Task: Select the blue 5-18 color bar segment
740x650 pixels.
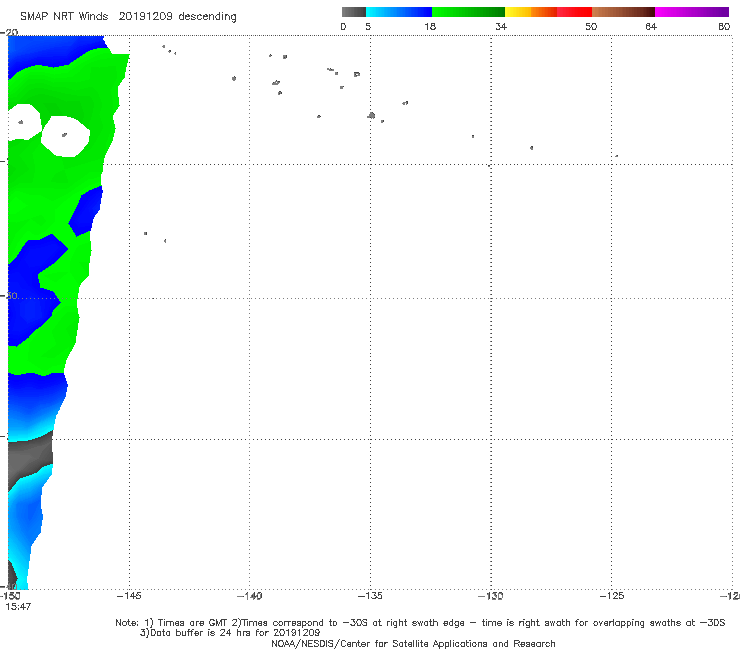Action: click(x=399, y=12)
